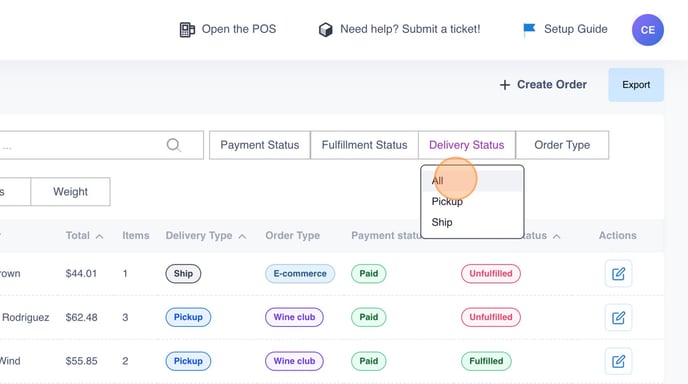
Task: Open the Payment Status filter
Action: [x=260, y=145]
